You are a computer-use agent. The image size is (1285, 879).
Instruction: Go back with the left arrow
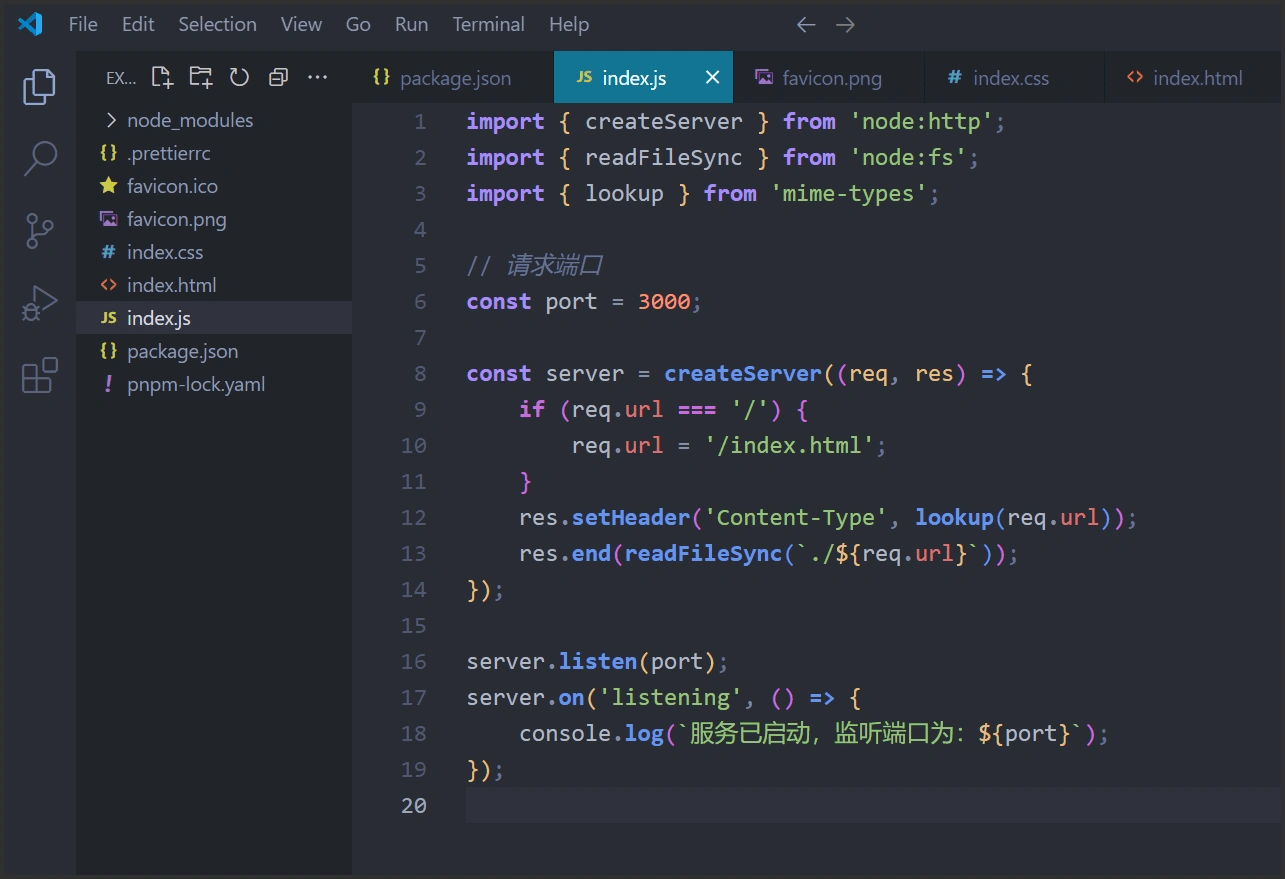(x=806, y=24)
